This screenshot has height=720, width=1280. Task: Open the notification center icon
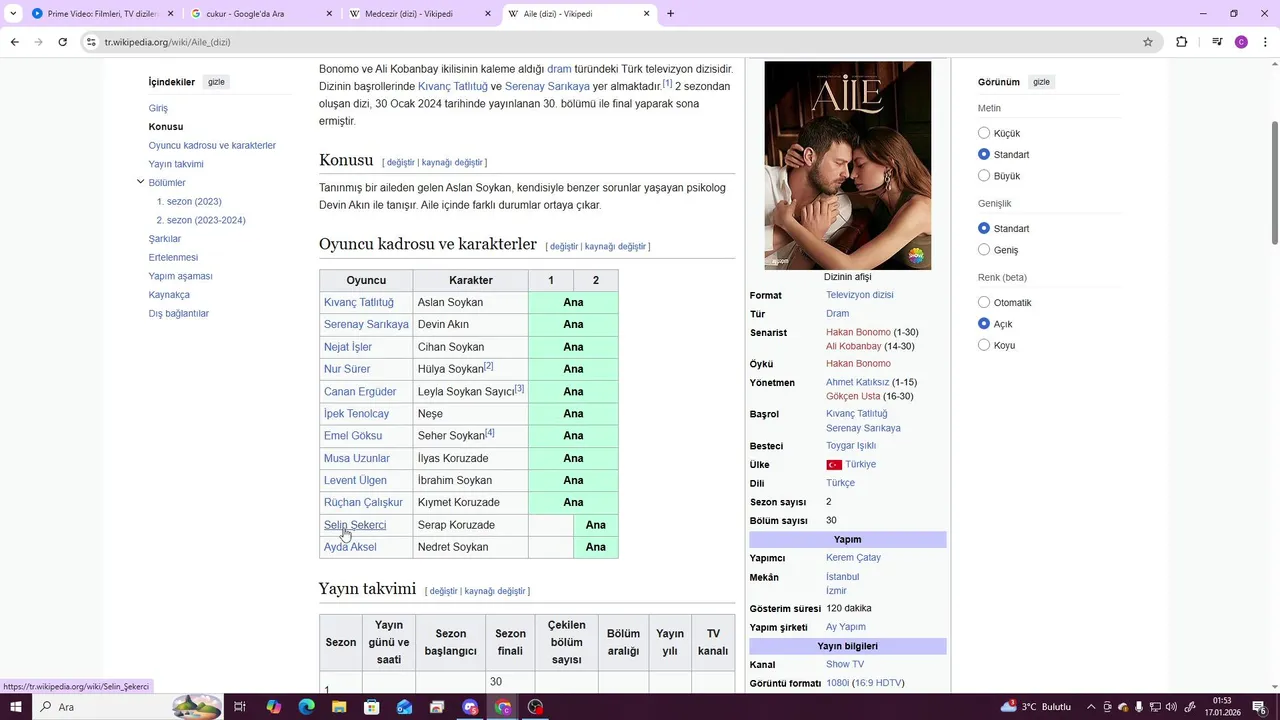(x=1260, y=707)
